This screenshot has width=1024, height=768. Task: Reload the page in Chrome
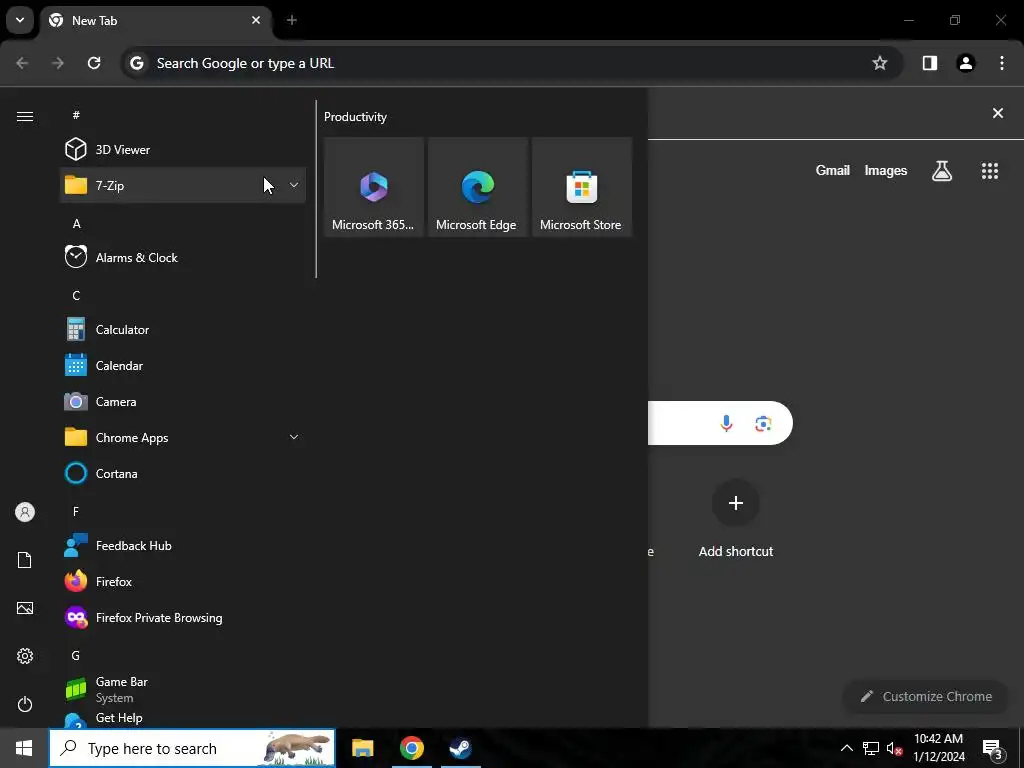point(94,63)
